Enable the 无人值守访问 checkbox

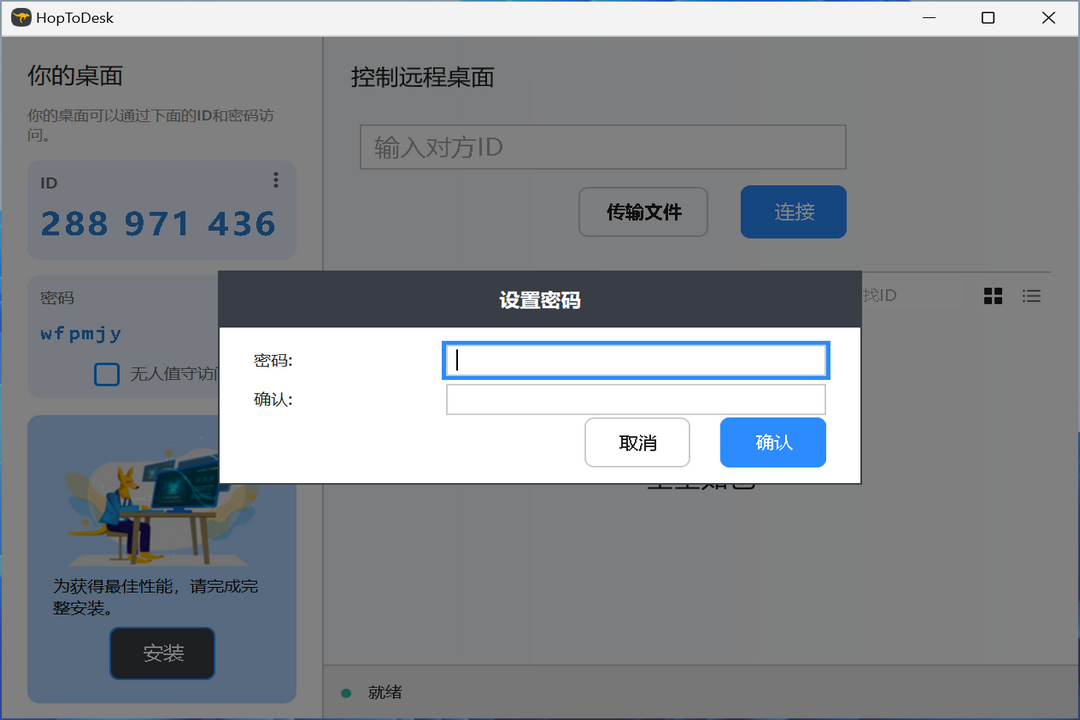tap(107, 374)
